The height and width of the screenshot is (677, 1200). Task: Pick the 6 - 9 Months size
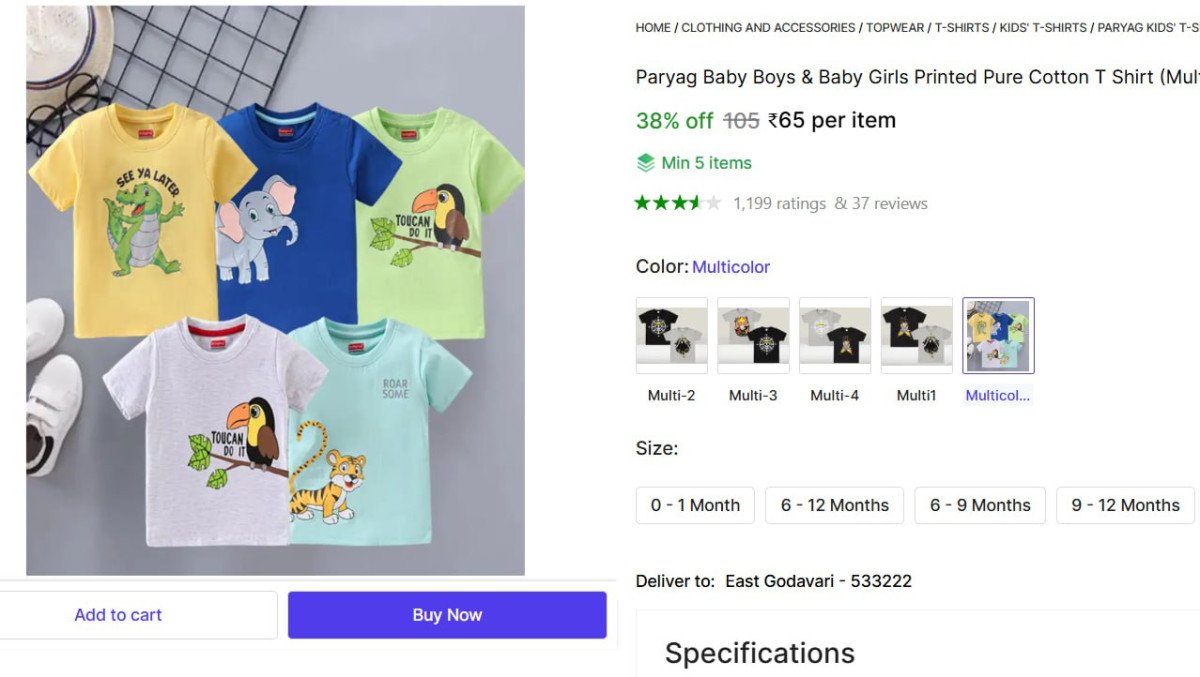click(980, 505)
